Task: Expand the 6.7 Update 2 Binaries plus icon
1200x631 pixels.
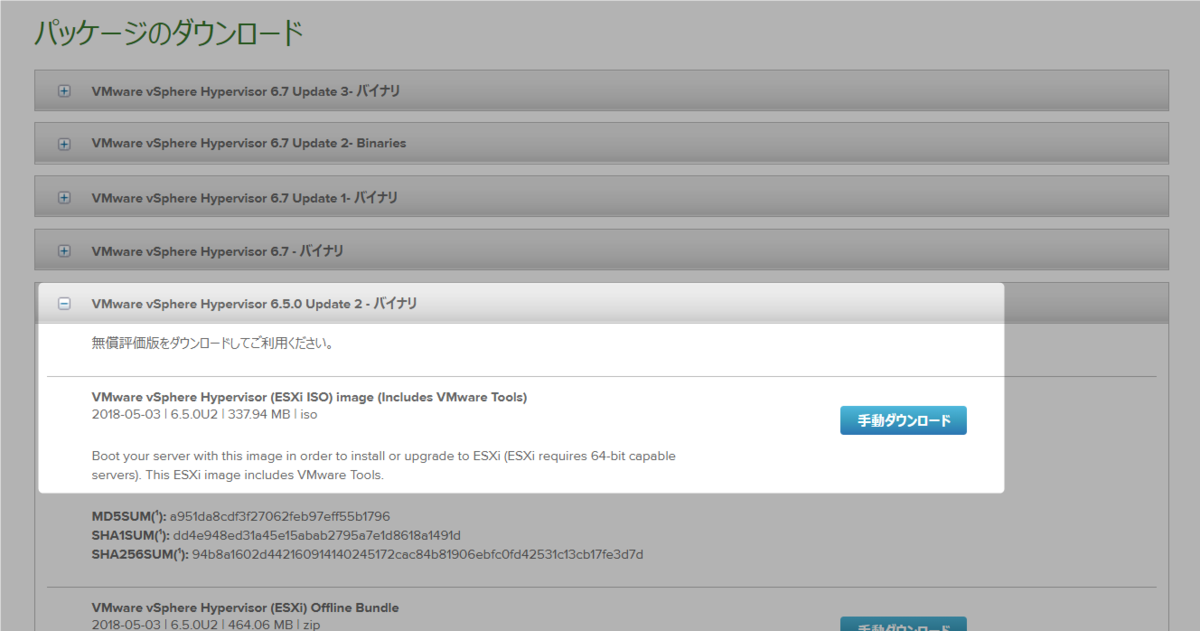Action: coord(64,144)
